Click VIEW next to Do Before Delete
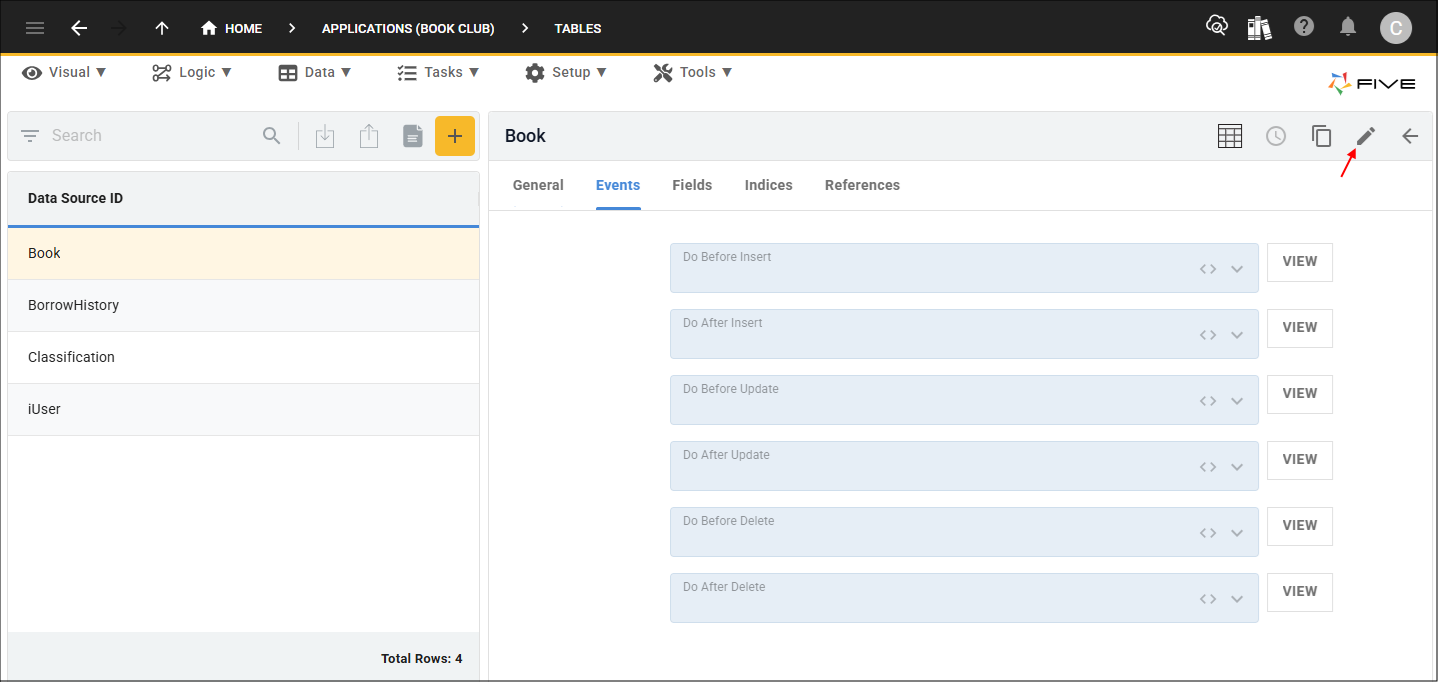This screenshot has height=682, width=1438. [1300, 526]
